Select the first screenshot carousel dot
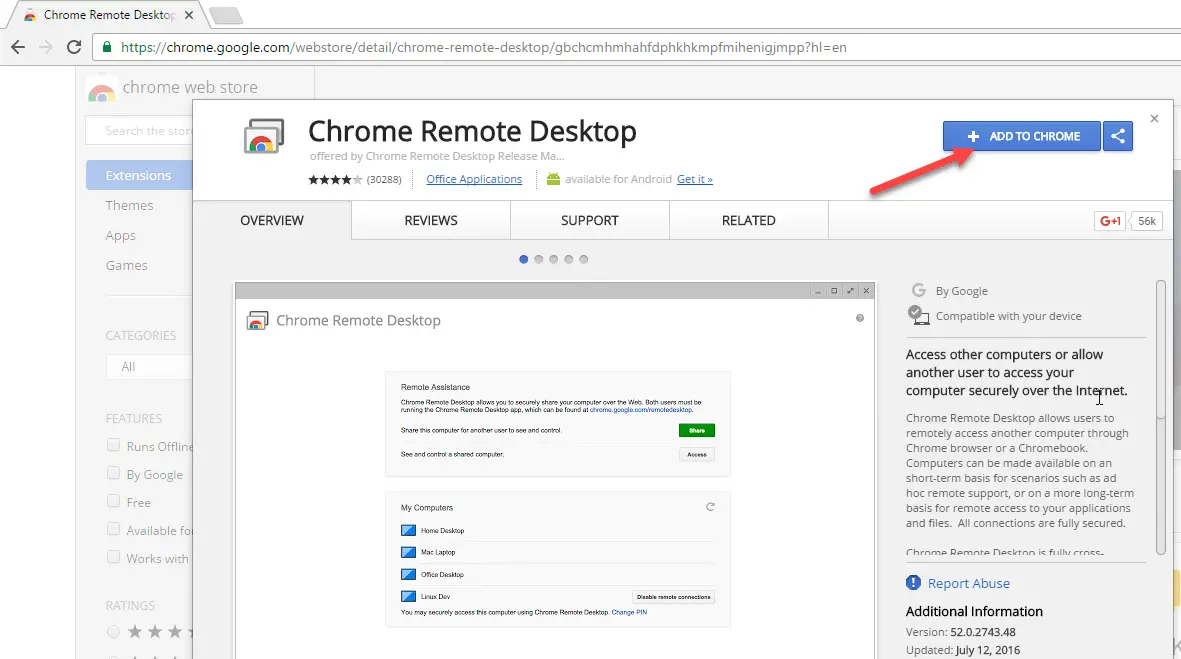 click(x=523, y=259)
